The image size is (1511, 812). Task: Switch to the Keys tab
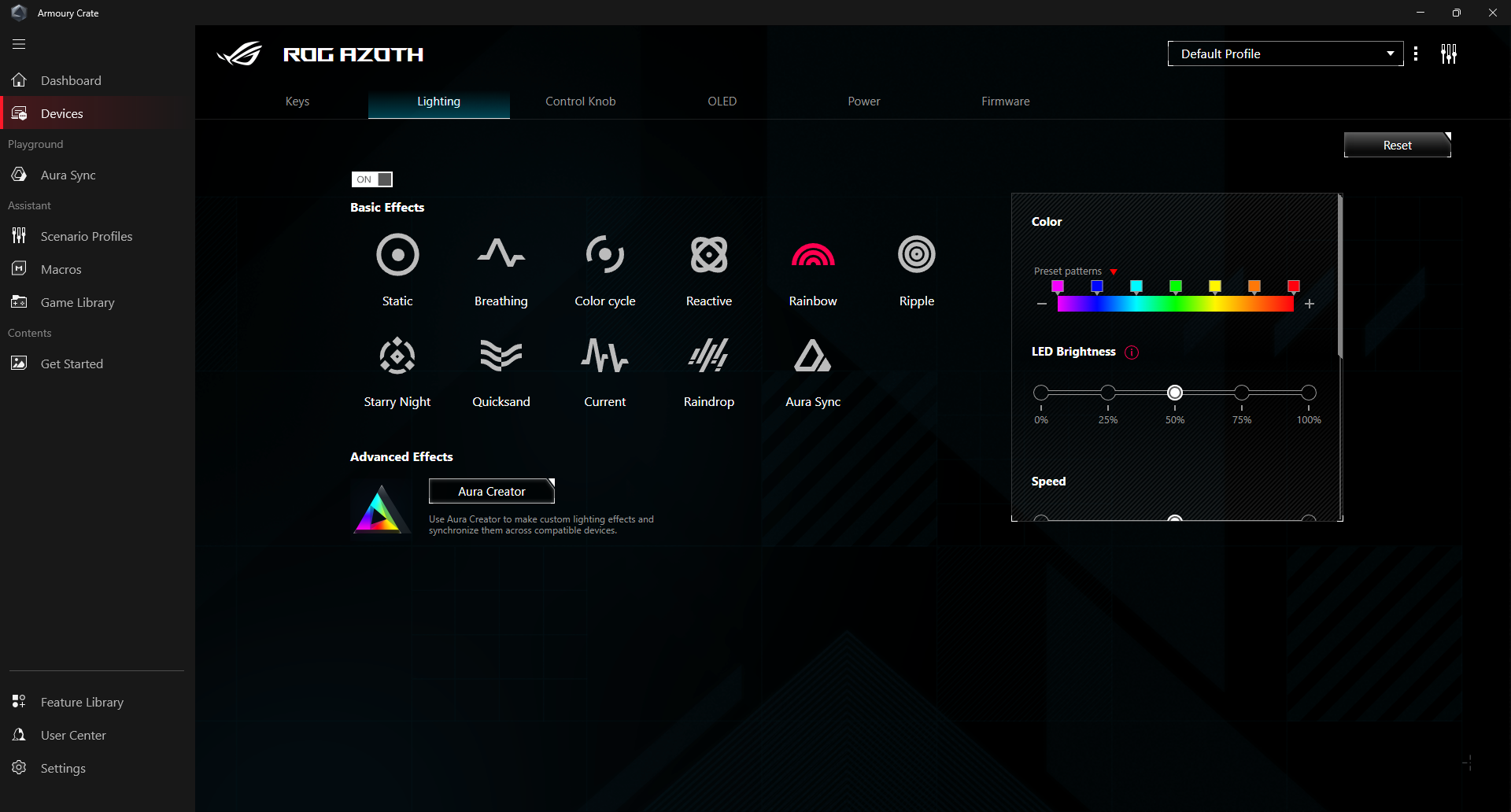pos(297,101)
